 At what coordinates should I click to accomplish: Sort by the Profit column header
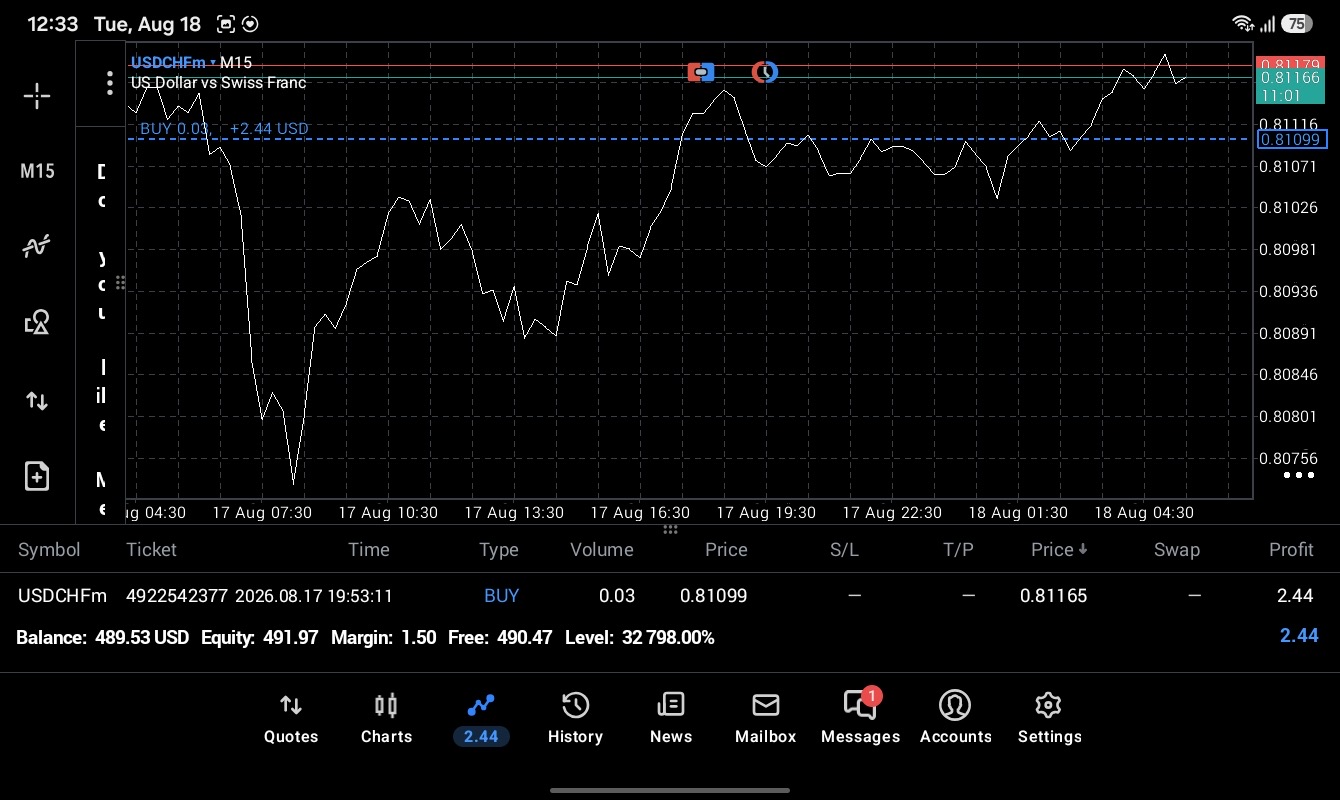(x=1291, y=549)
